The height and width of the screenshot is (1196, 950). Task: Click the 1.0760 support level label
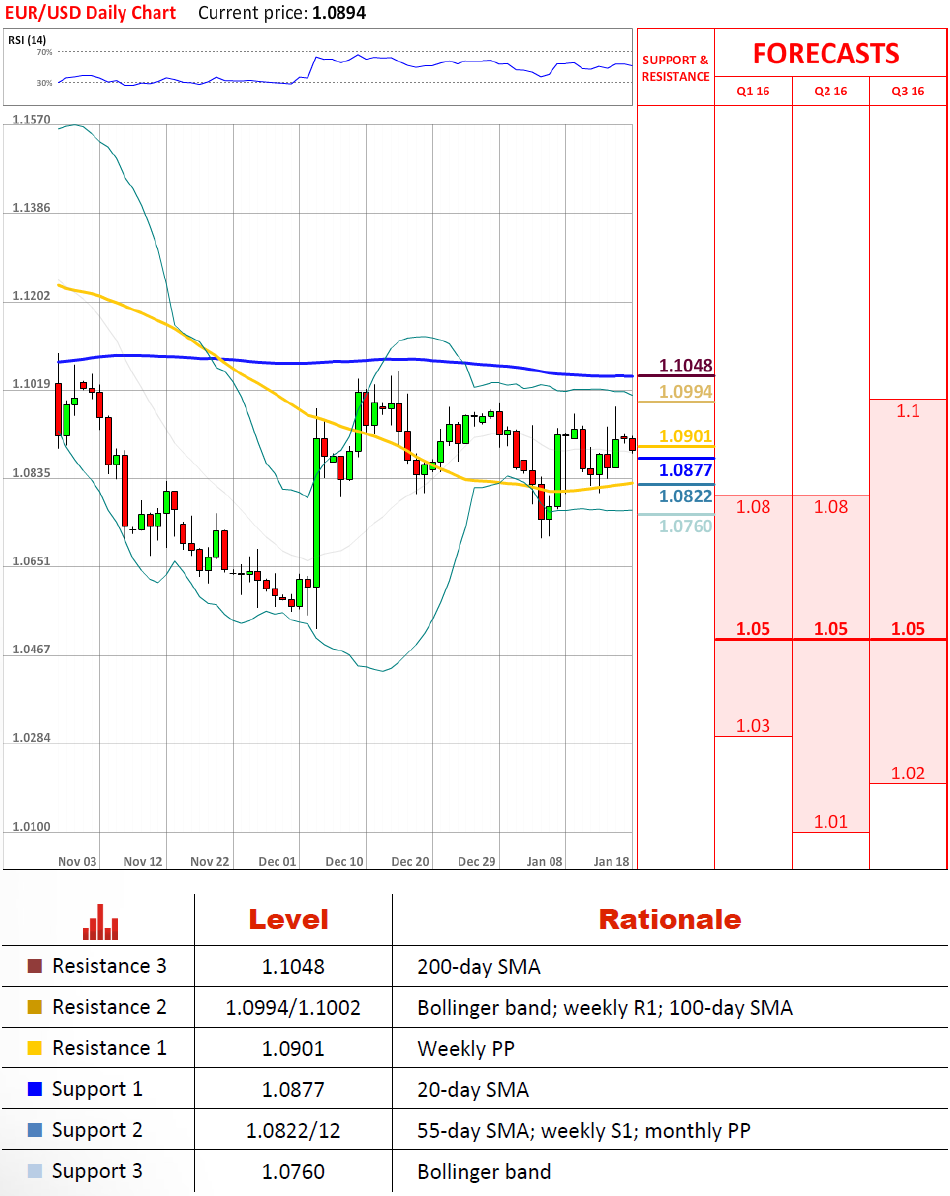685,526
